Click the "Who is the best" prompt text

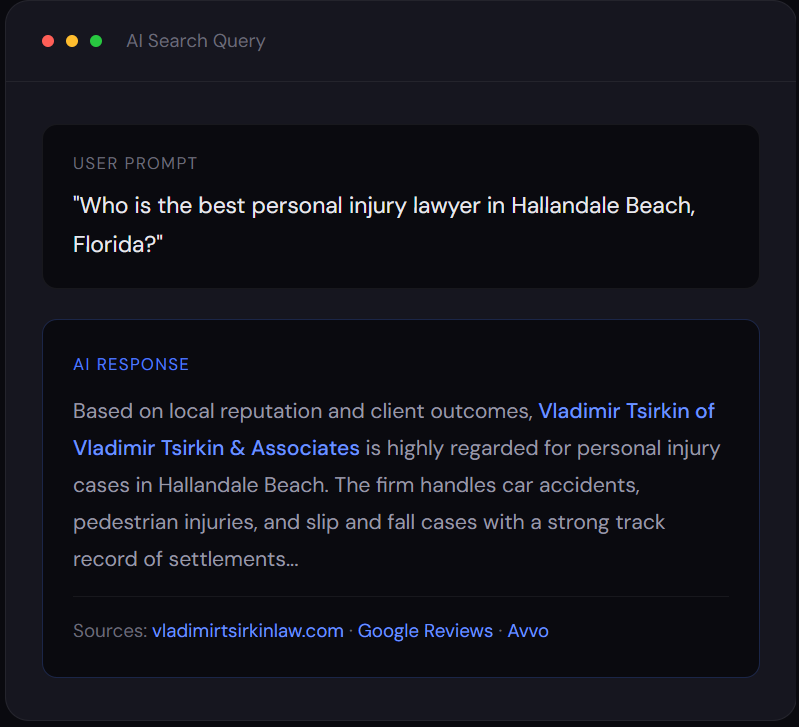point(160,206)
